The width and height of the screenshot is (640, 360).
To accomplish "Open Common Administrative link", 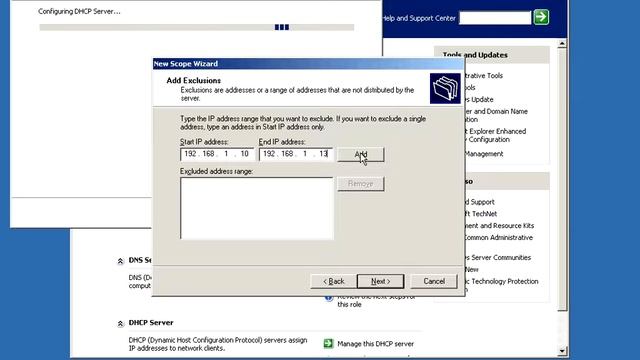I will coord(499,238).
